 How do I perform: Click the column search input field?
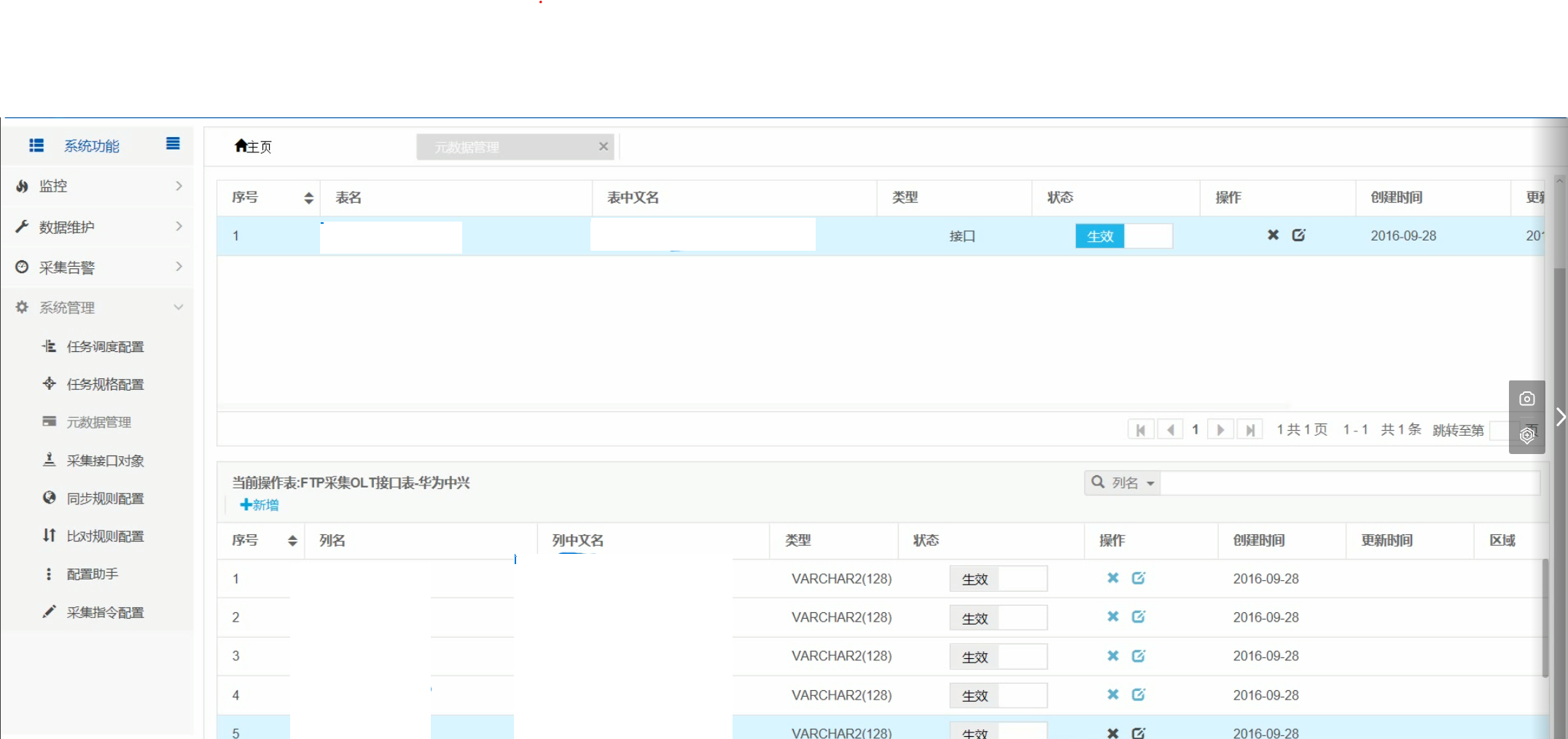pyautogui.click(x=1350, y=482)
